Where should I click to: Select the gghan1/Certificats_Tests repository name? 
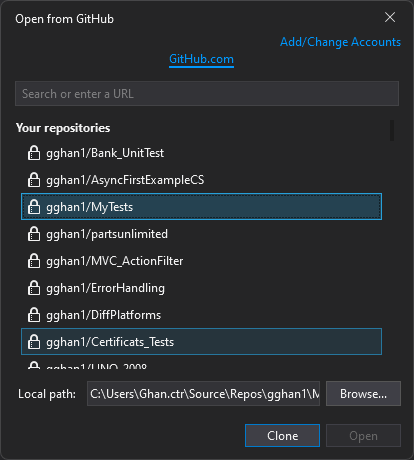click(x=110, y=342)
